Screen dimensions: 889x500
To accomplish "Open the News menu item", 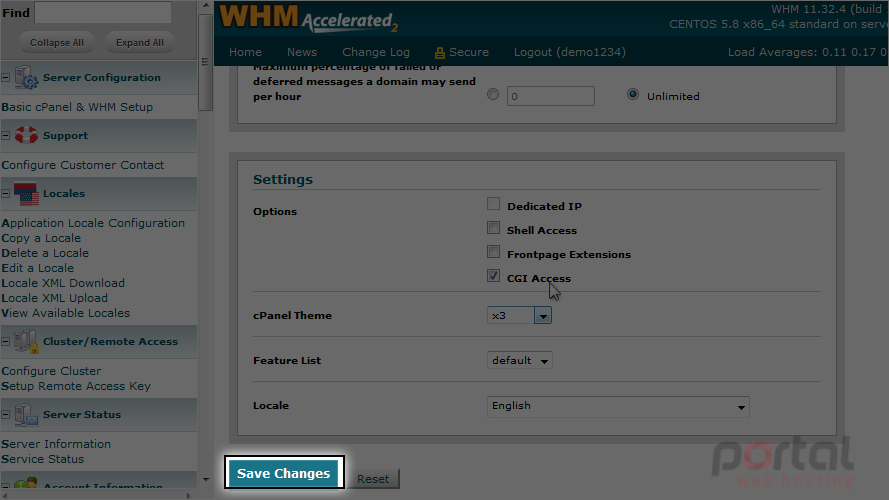I will click(x=302, y=52).
